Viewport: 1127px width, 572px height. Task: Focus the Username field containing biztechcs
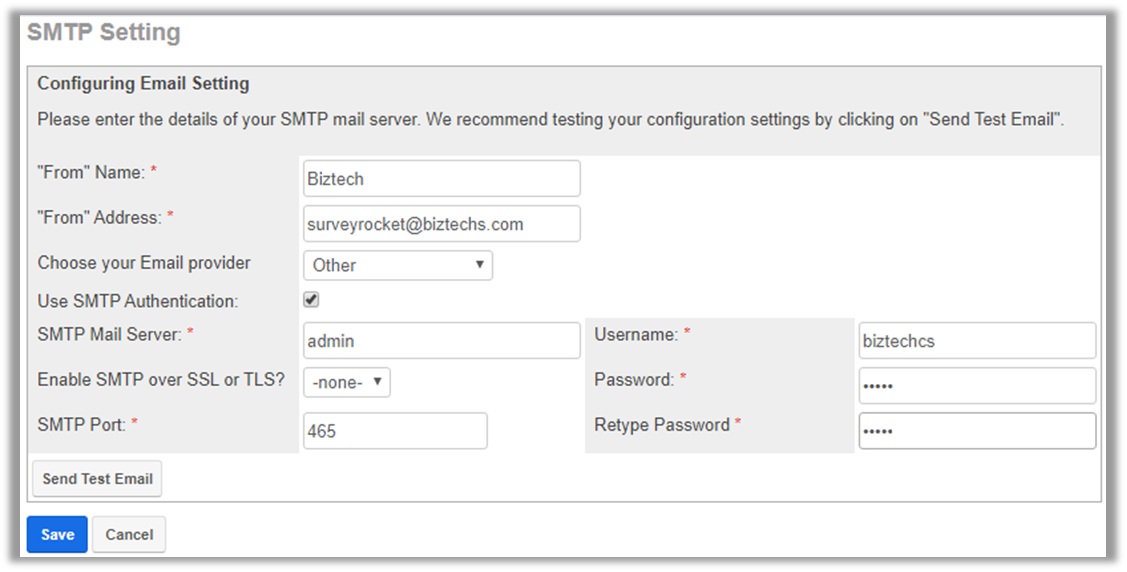tap(977, 341)
